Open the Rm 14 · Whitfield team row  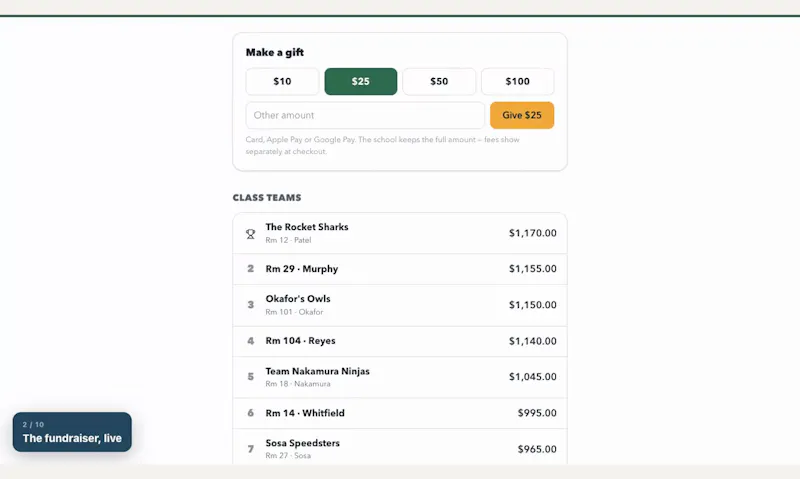pos(400,413)
